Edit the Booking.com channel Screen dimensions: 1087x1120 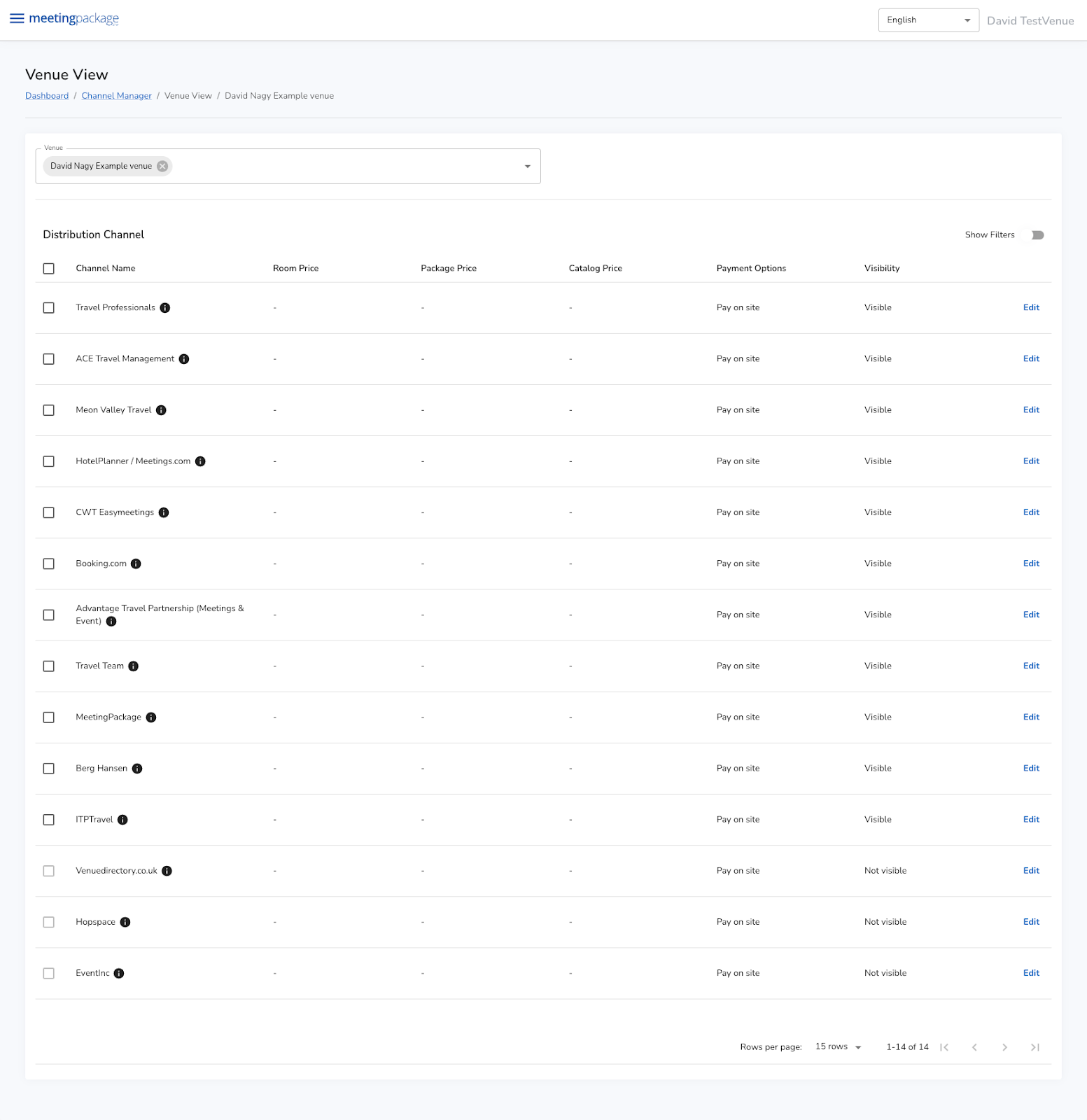point(1031,563)
